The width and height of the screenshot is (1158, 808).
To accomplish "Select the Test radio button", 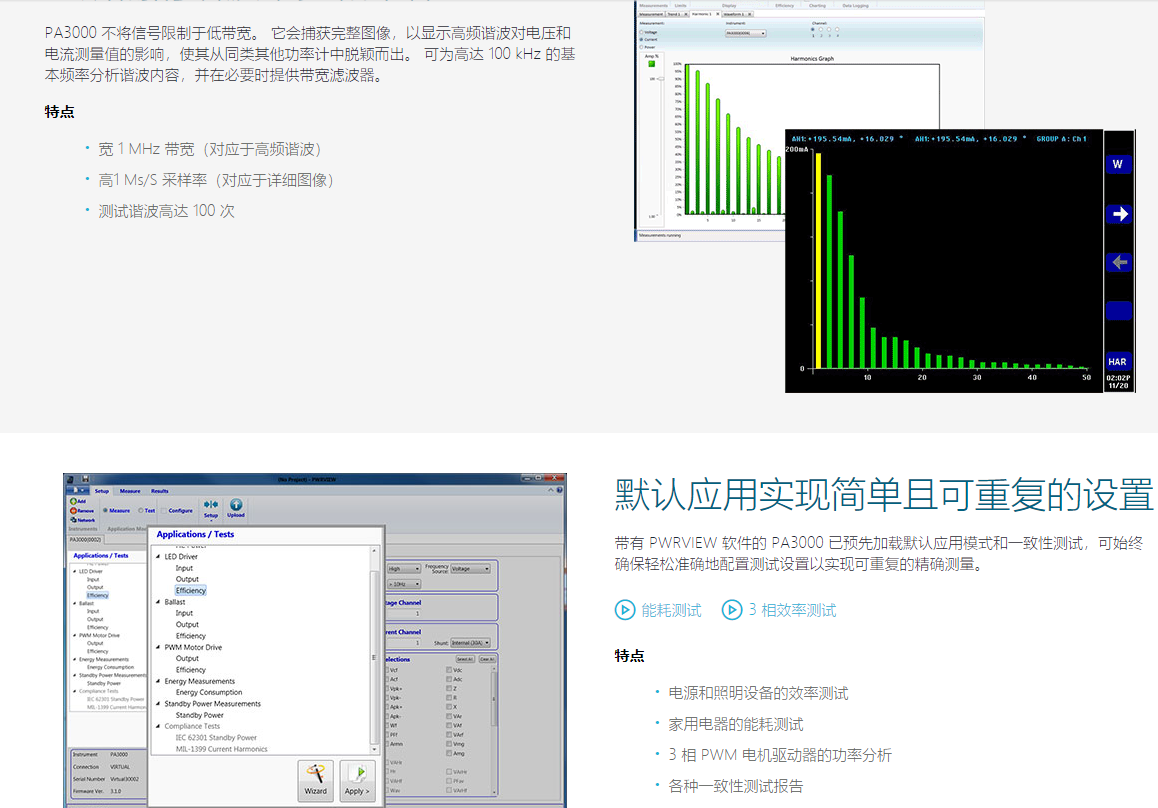I will [x=141, y=510].
